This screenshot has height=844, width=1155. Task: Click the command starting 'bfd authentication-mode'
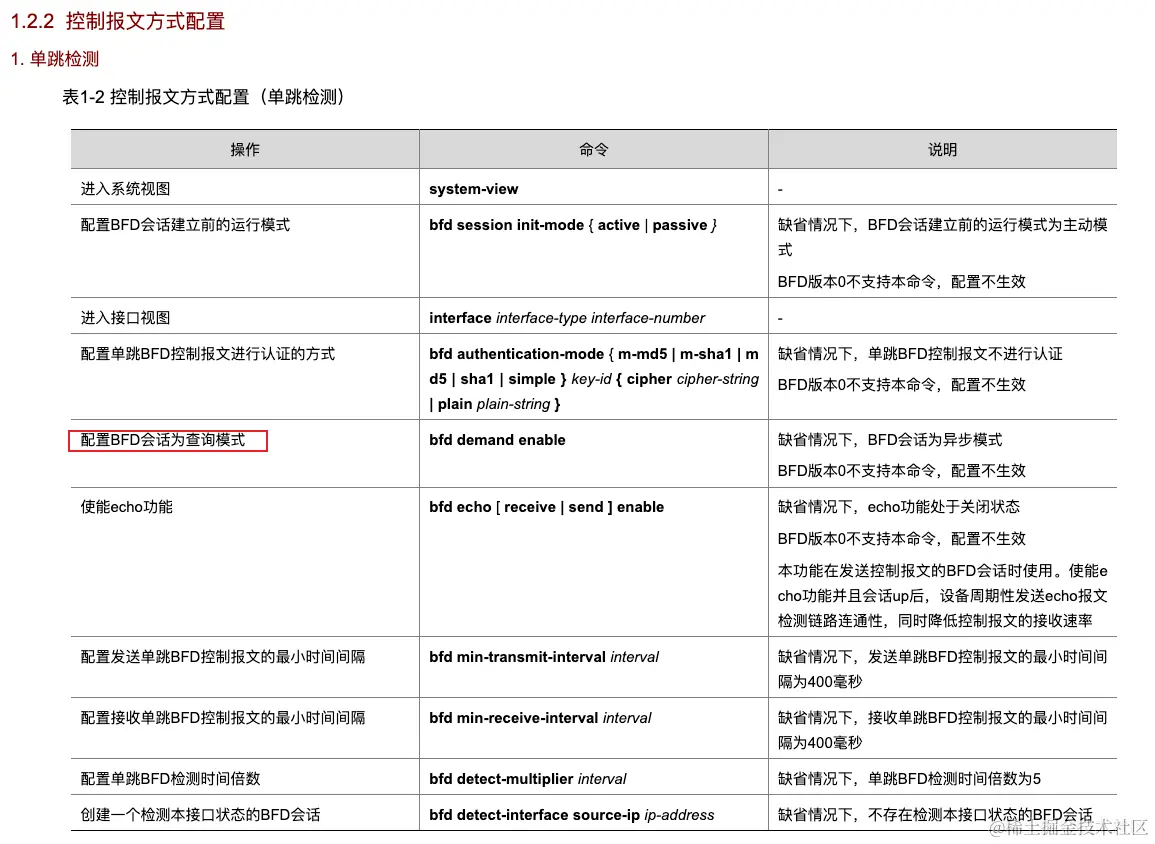pos(594,379)
